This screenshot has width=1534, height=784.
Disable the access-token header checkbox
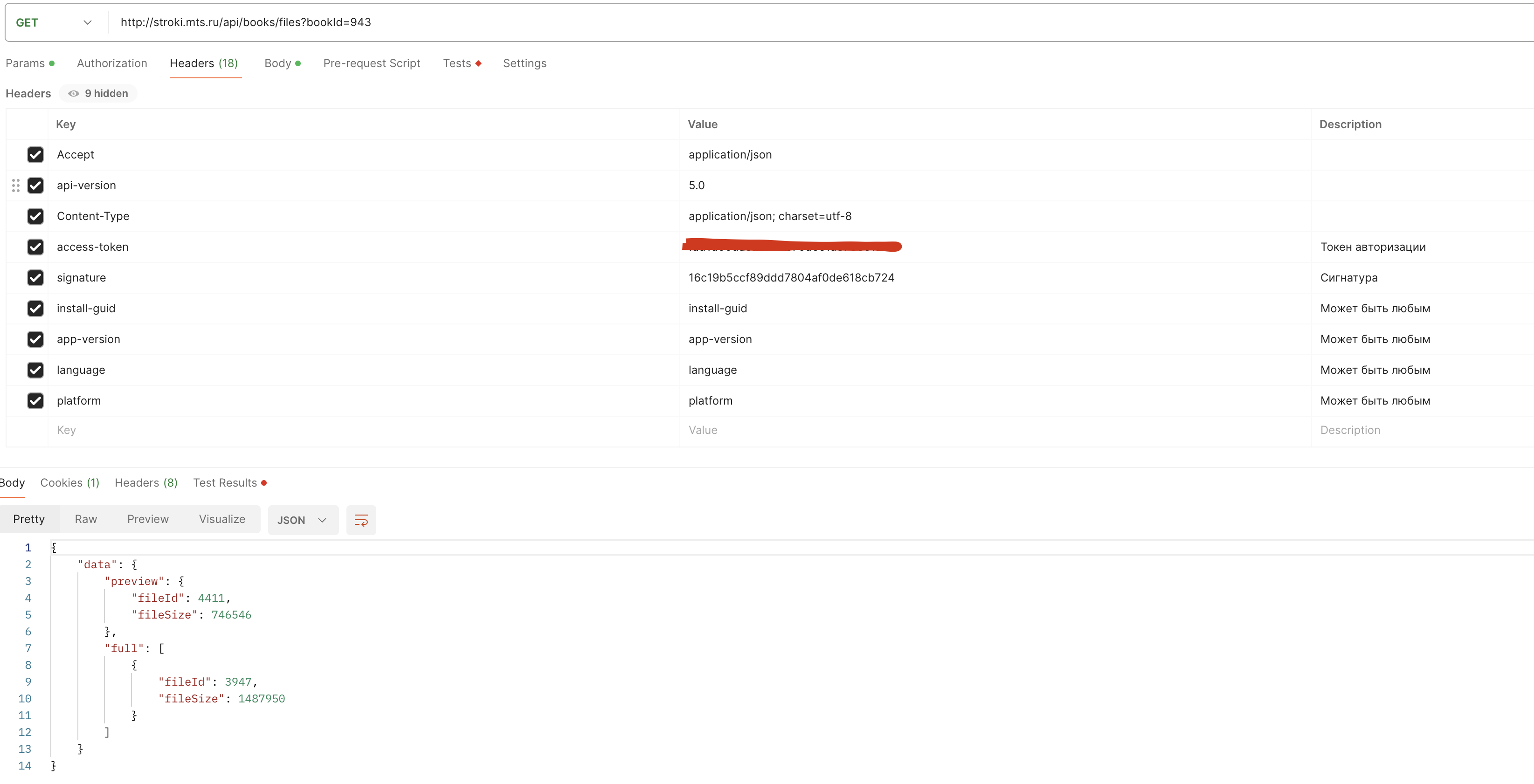pyautogui.click(x=35, y=247)
